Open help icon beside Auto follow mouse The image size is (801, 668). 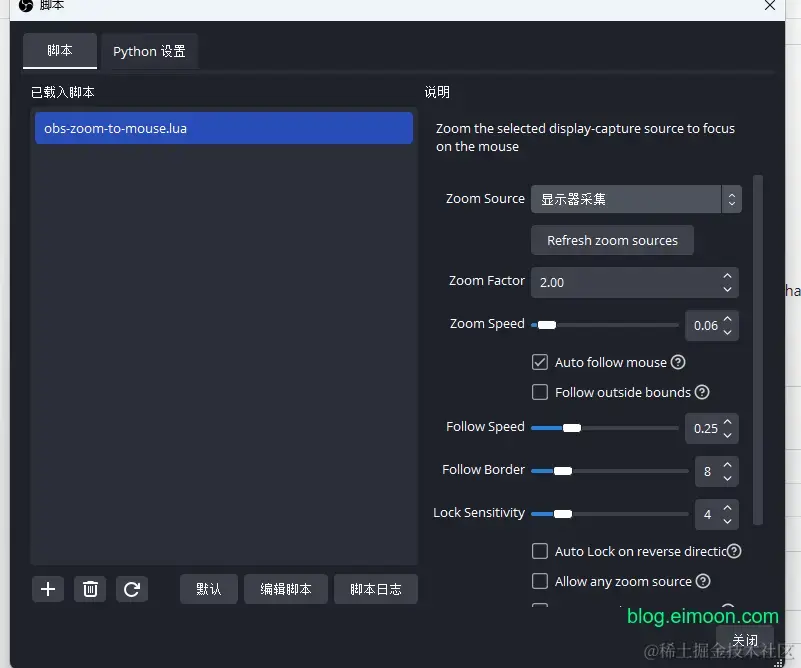coord(678,362)
